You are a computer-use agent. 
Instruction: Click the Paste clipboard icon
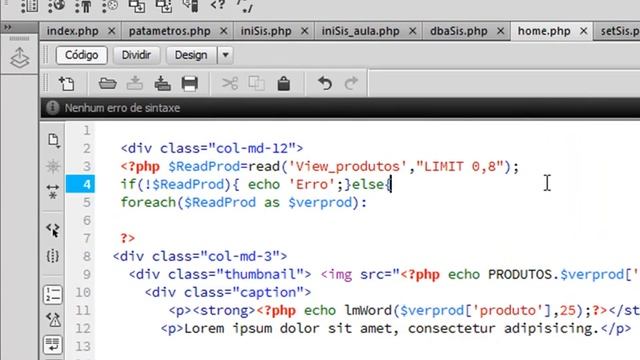tap(284, 84)
